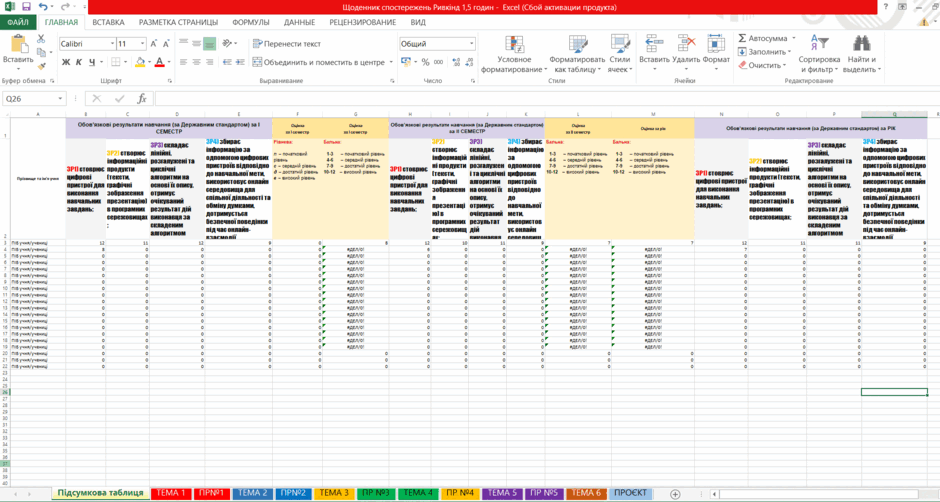940x502 pixels.
Task: Select the yellow fill color bucket
Action: coord(140,62)
